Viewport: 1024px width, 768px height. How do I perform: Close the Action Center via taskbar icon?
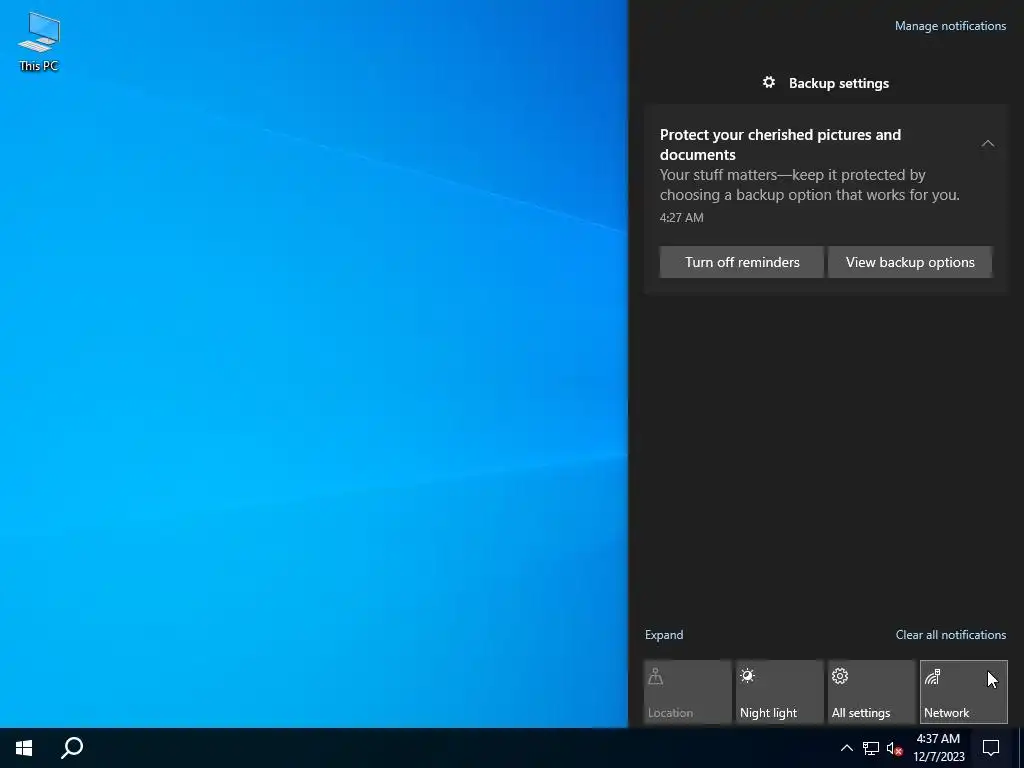[991, 748]
